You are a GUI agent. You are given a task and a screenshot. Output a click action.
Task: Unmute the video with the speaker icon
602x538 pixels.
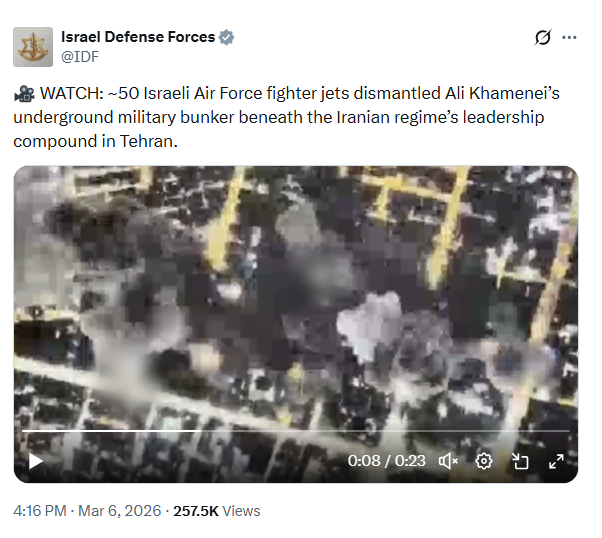tap(448, 461)
